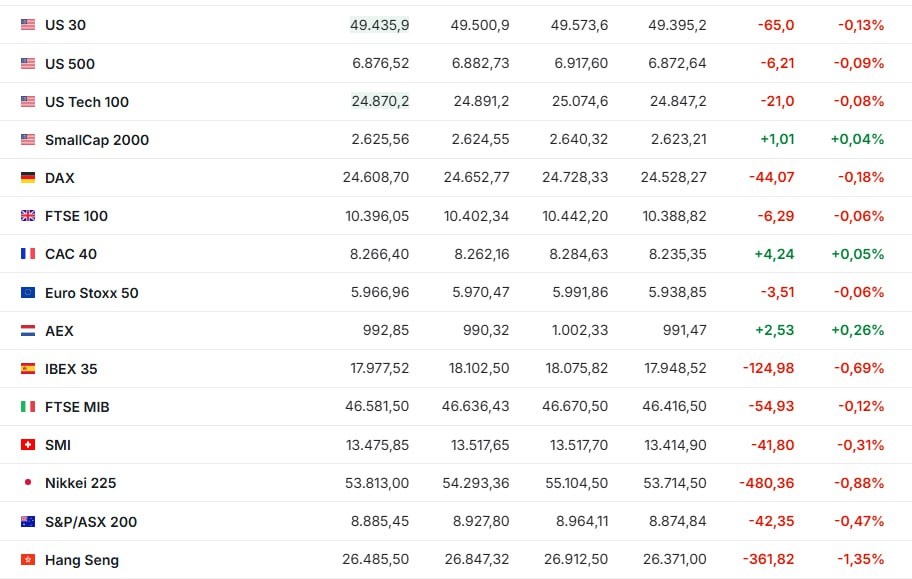Click the Swiss flag icon beside SMI
The image size is (912, 579).
(x=28, y=445)
